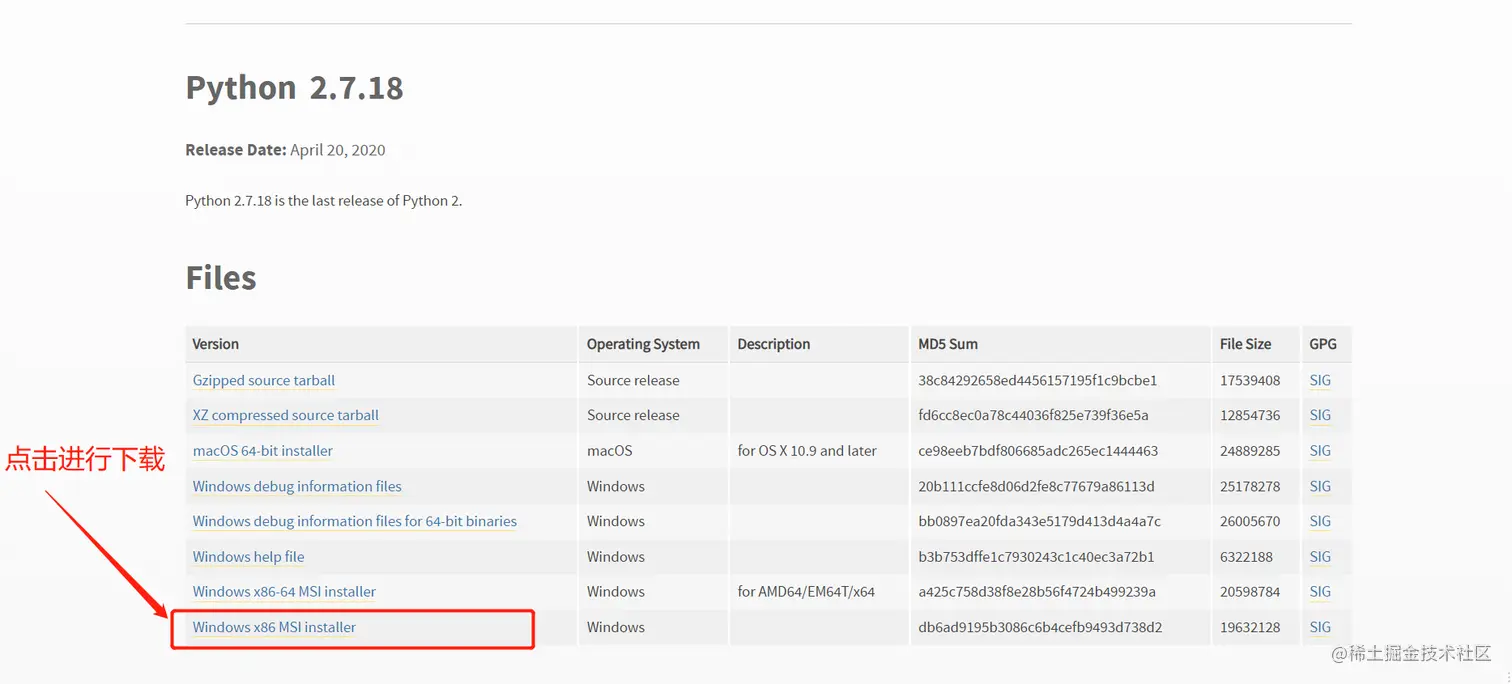Click the Release Date April 20, 2020 line

tap(285, 150)
